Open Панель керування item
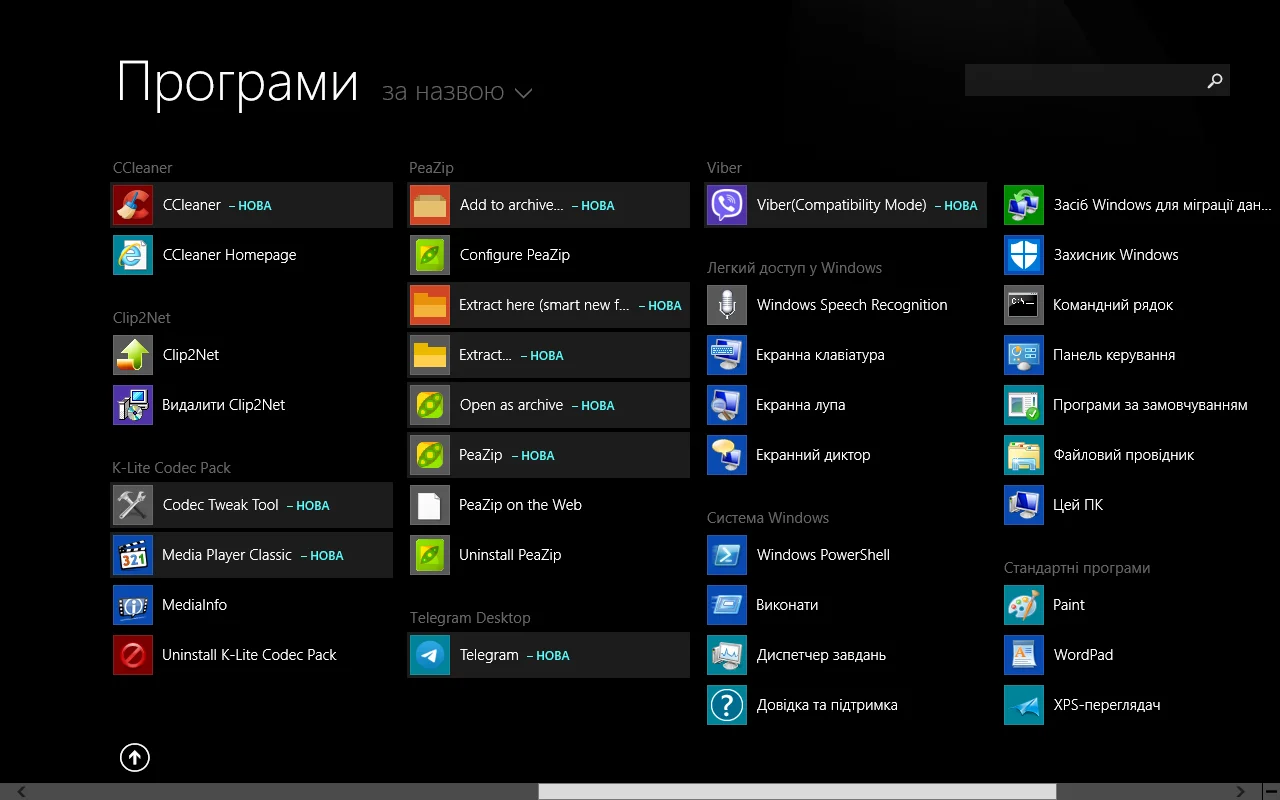The width and height of the screenshot is (1280, 800). (1113, 355)
